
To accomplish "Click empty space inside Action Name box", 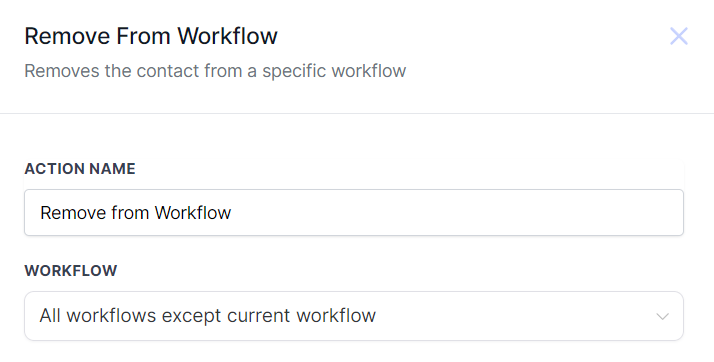I will [455, 213].
